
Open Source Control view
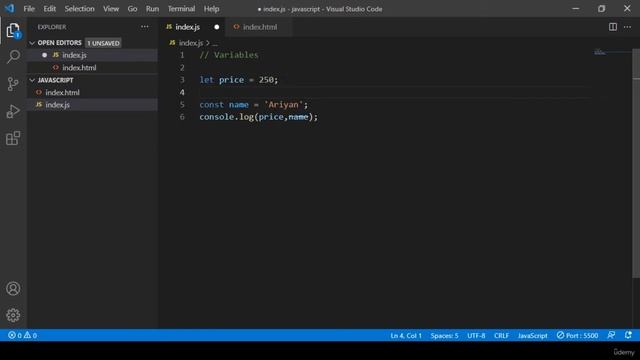click(x=13, y=84)
